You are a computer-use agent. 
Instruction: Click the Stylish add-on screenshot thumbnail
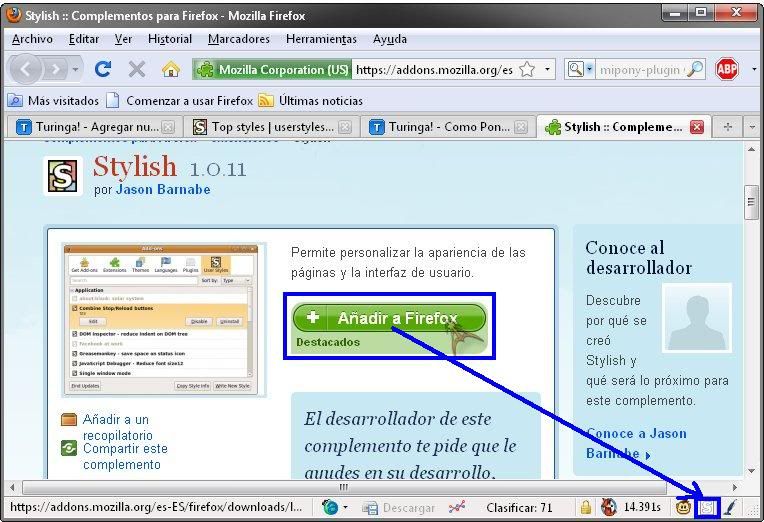coord(161,319)
